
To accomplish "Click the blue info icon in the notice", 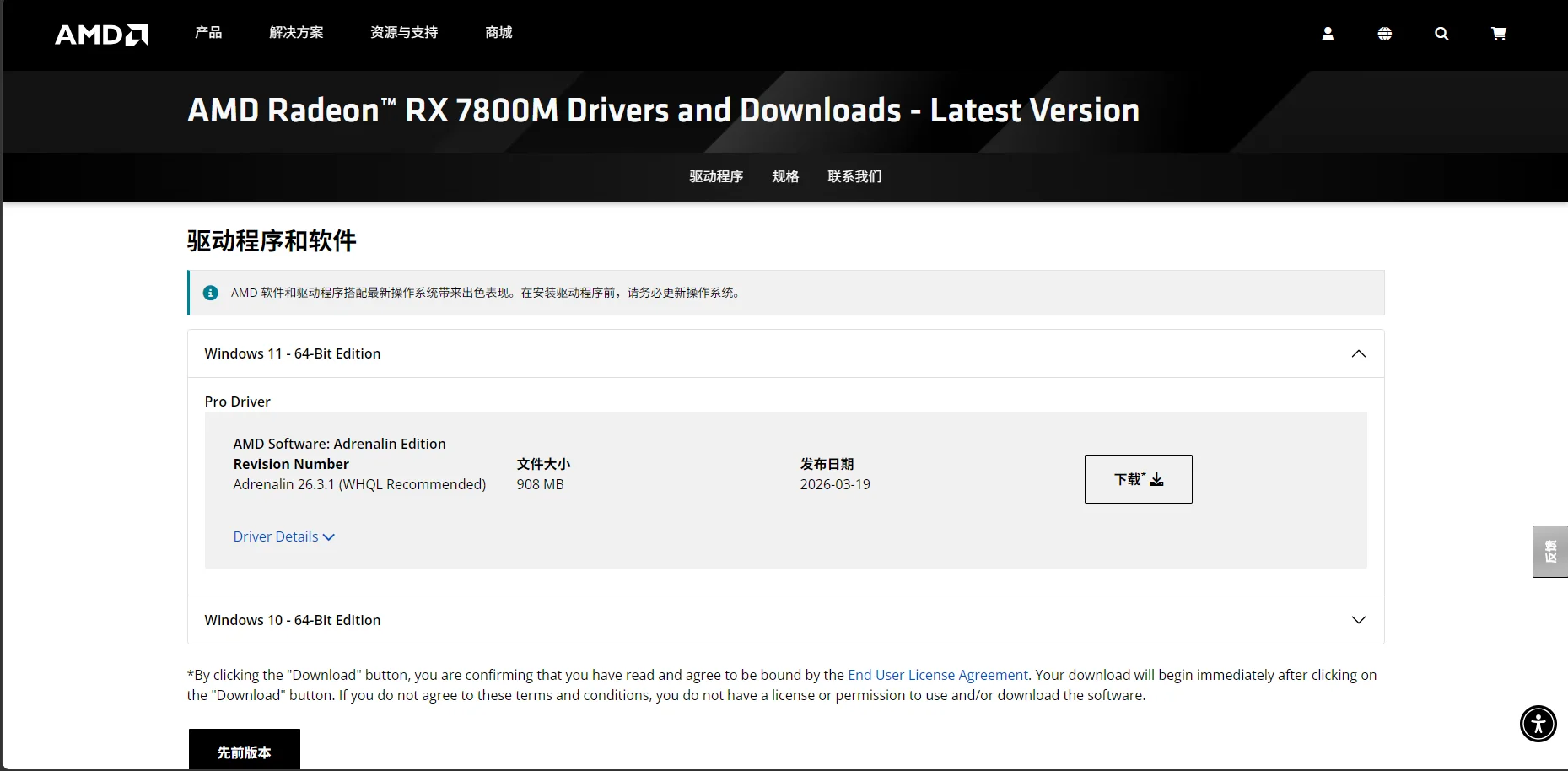I will (x=211, y=293).
